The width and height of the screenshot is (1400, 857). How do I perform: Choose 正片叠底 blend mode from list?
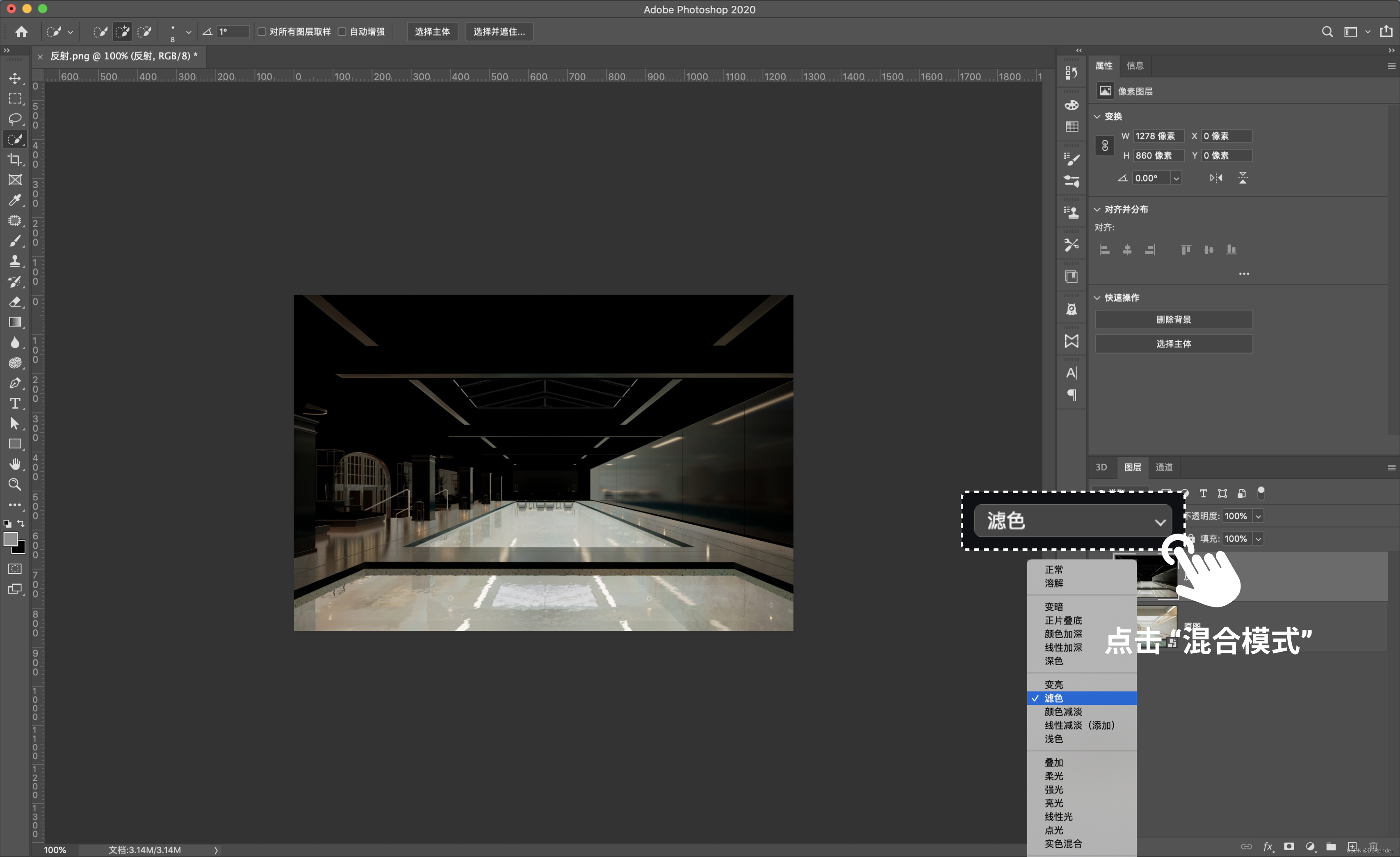pyautogui.click(x=1063, y=620)
